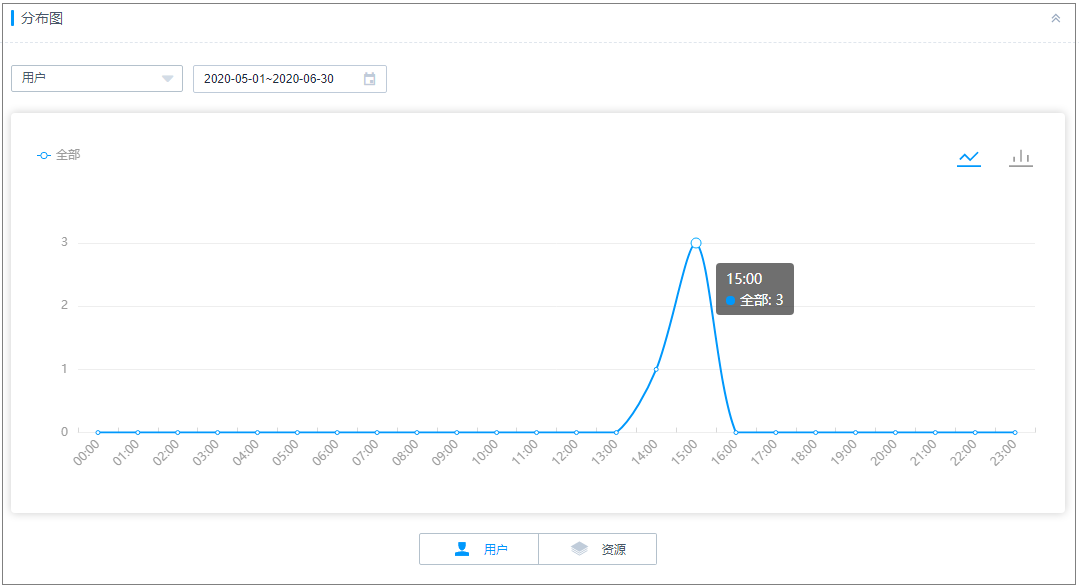
Task: Click the 13:00 data point on line
Action: click(x=616, y=432)
